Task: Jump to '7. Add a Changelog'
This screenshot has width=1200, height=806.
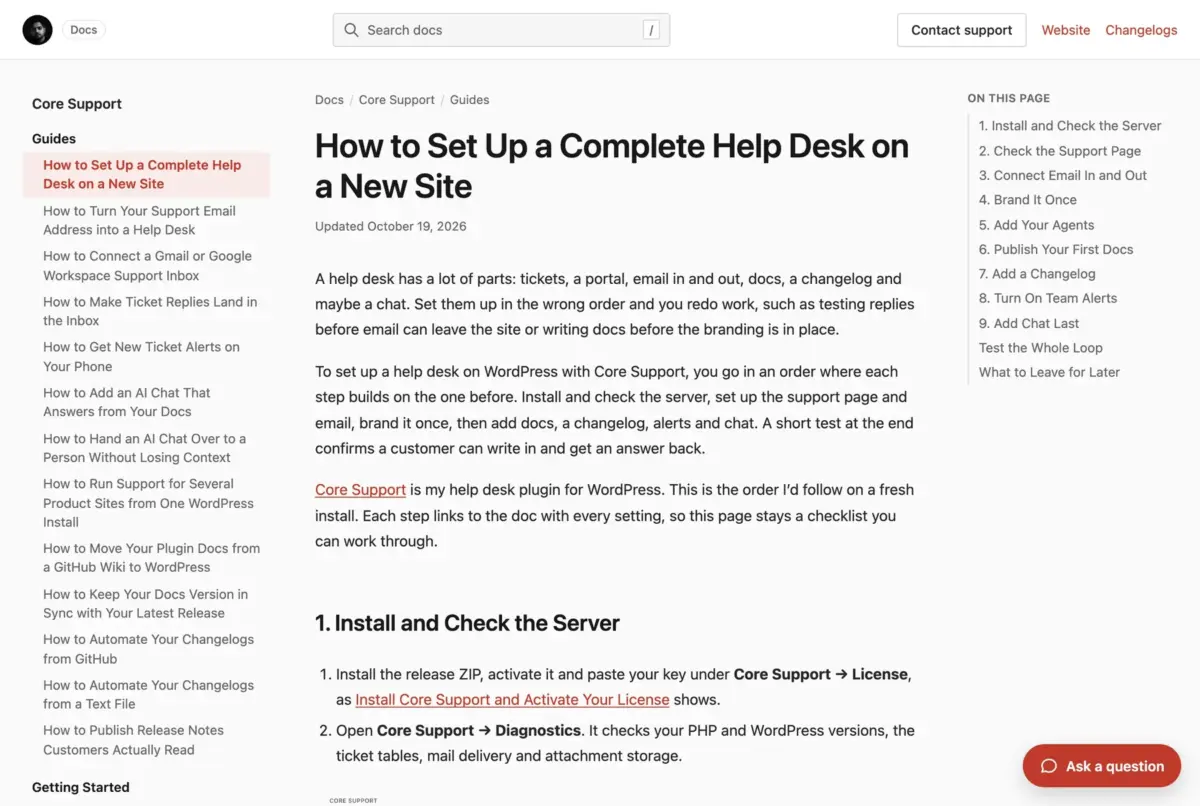Action: click(x=1037, y=274)
